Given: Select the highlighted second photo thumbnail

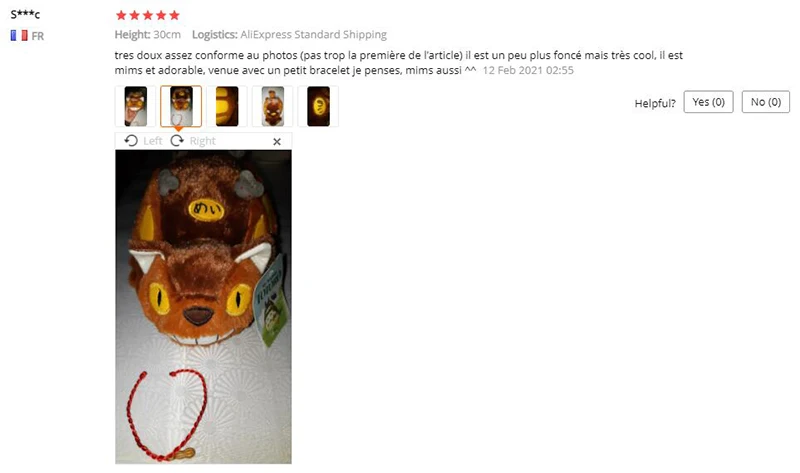Looking at the screenshot, I should point(181,106).
